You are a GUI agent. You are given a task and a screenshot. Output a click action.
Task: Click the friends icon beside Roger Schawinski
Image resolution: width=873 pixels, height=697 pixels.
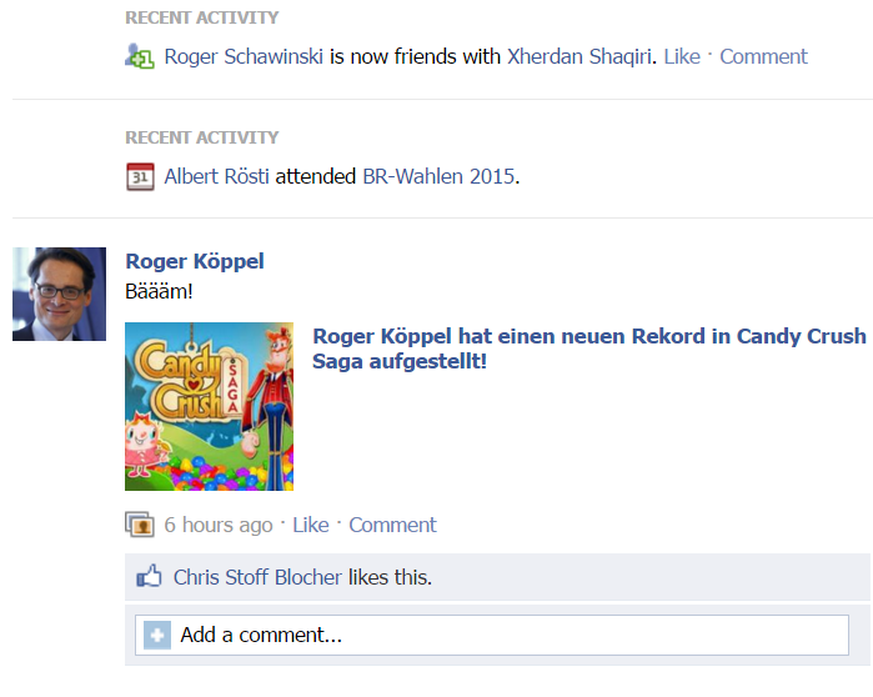click(x=139, y=57)
